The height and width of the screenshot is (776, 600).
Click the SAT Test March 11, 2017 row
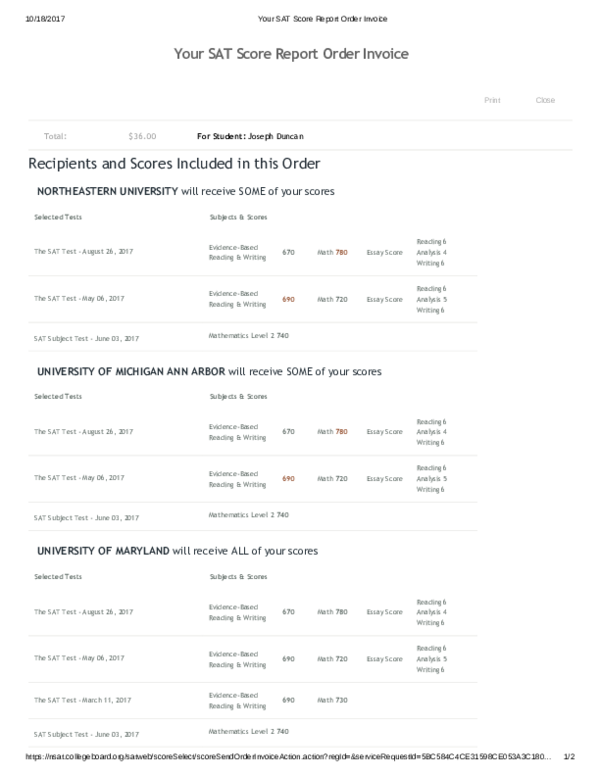pyautogui.click(x=82, y=701)
